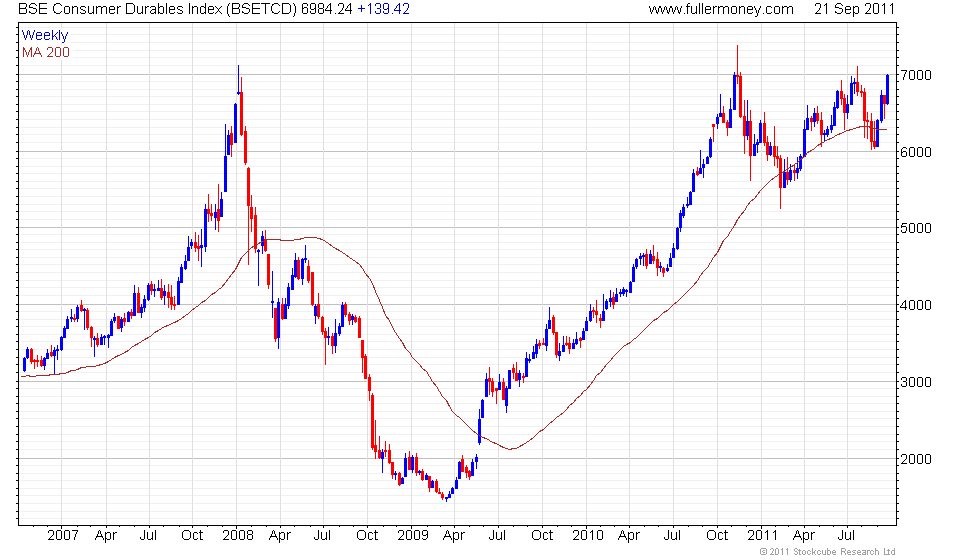Select the 2008 time axis marker
Image resolution: width=980 pixels, height=560 pixels.
(x=238, y=535)
